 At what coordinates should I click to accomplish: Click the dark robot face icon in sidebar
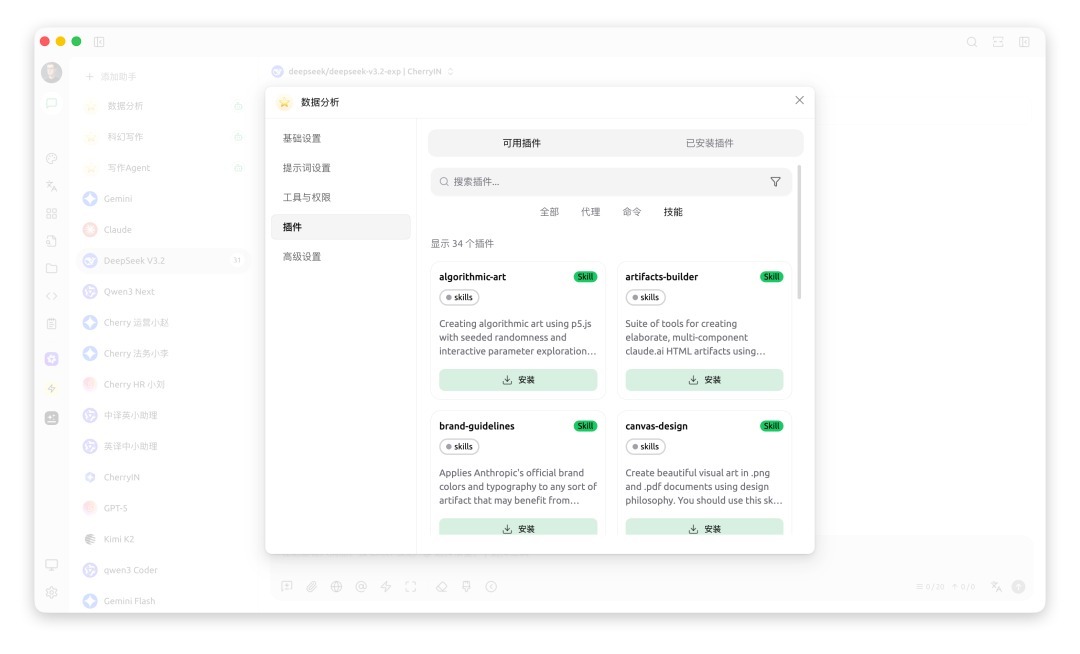click(x=52, y=418)
